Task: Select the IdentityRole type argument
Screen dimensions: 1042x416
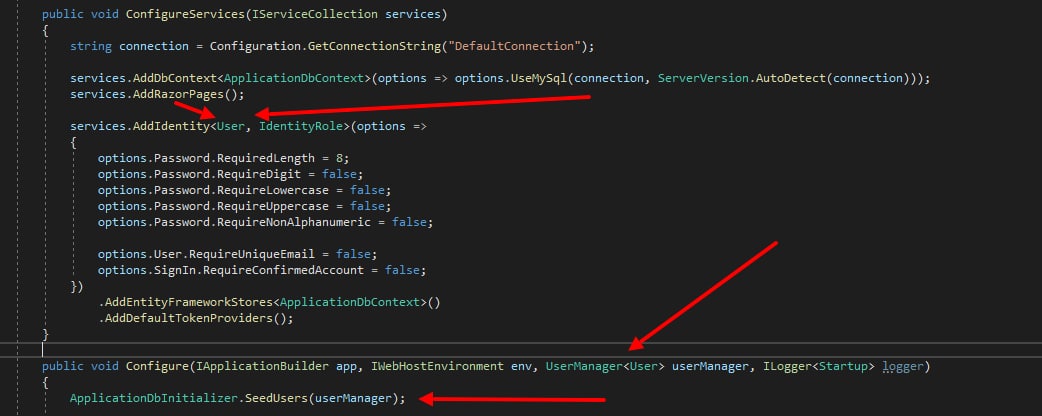Action: (x=300, y=126)
